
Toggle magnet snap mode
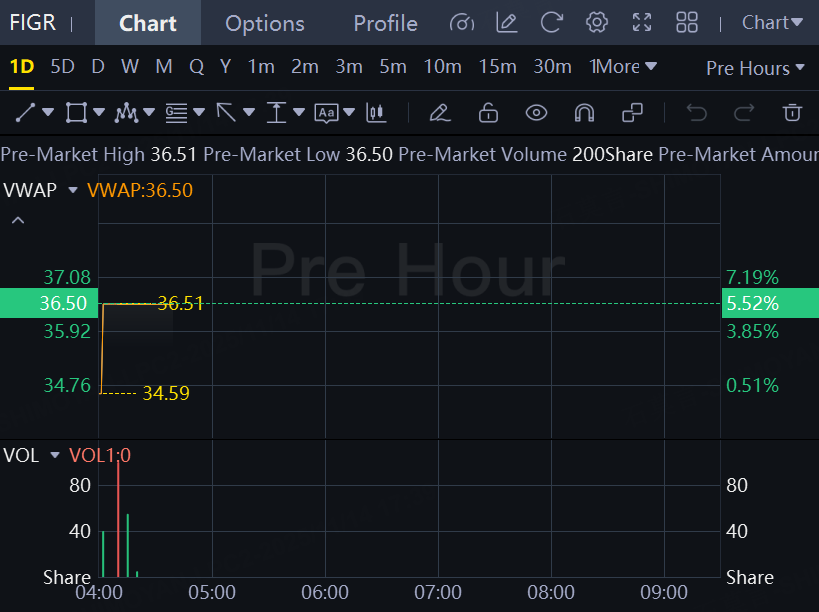click(x=584, y=112)
